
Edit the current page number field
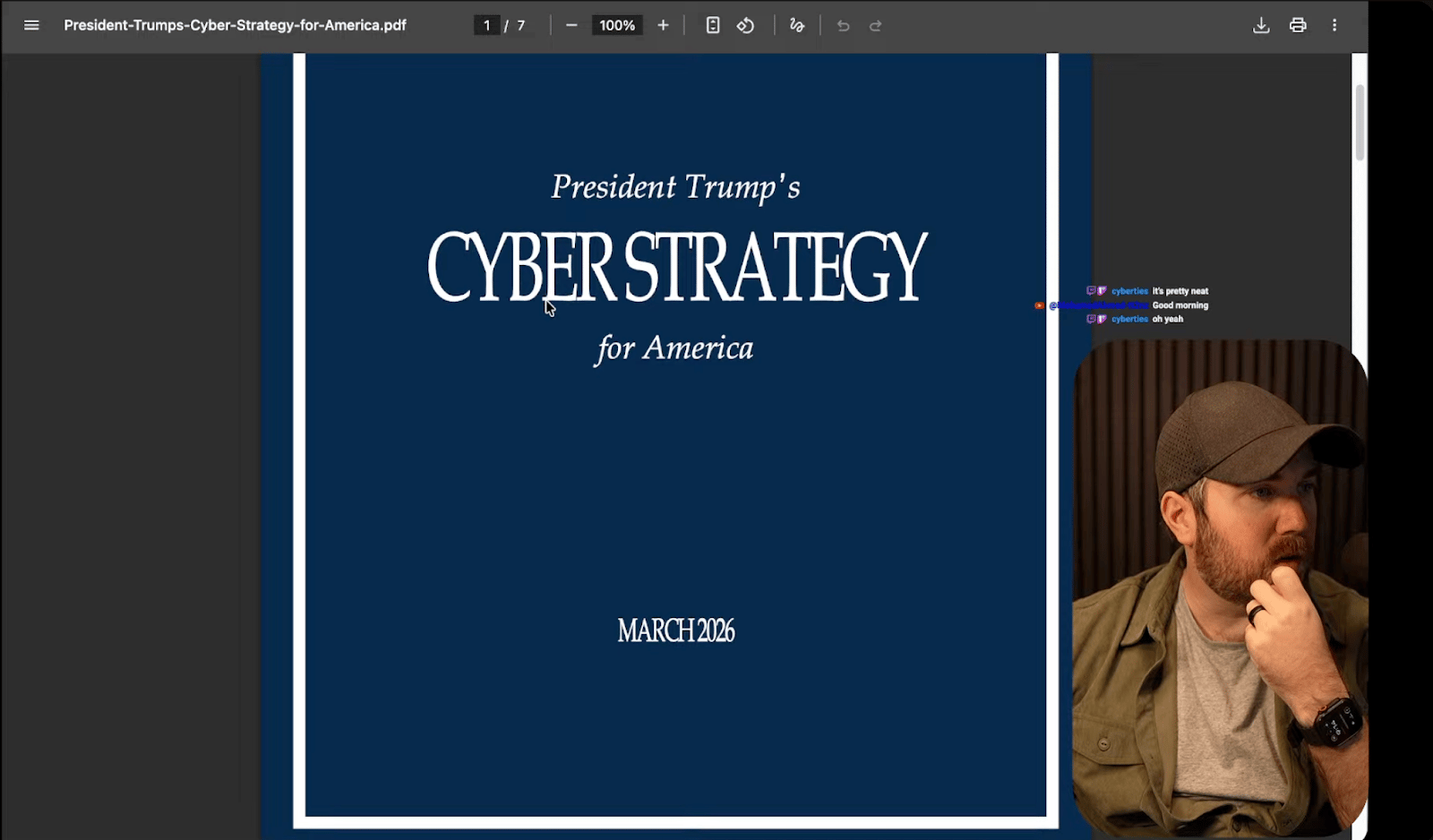pyautogui.click(x=486, y=25)
